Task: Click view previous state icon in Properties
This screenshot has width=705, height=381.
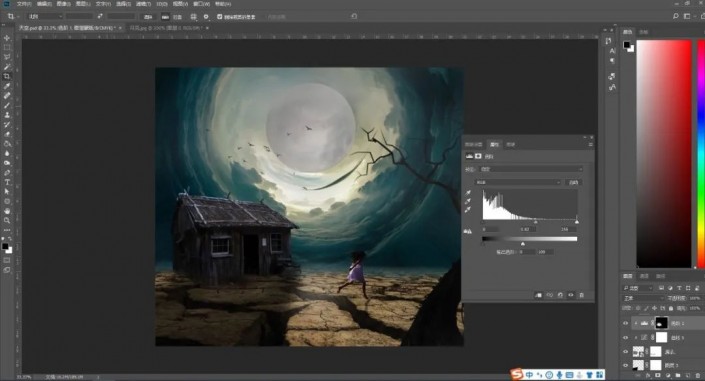Action: click(549, 295)
